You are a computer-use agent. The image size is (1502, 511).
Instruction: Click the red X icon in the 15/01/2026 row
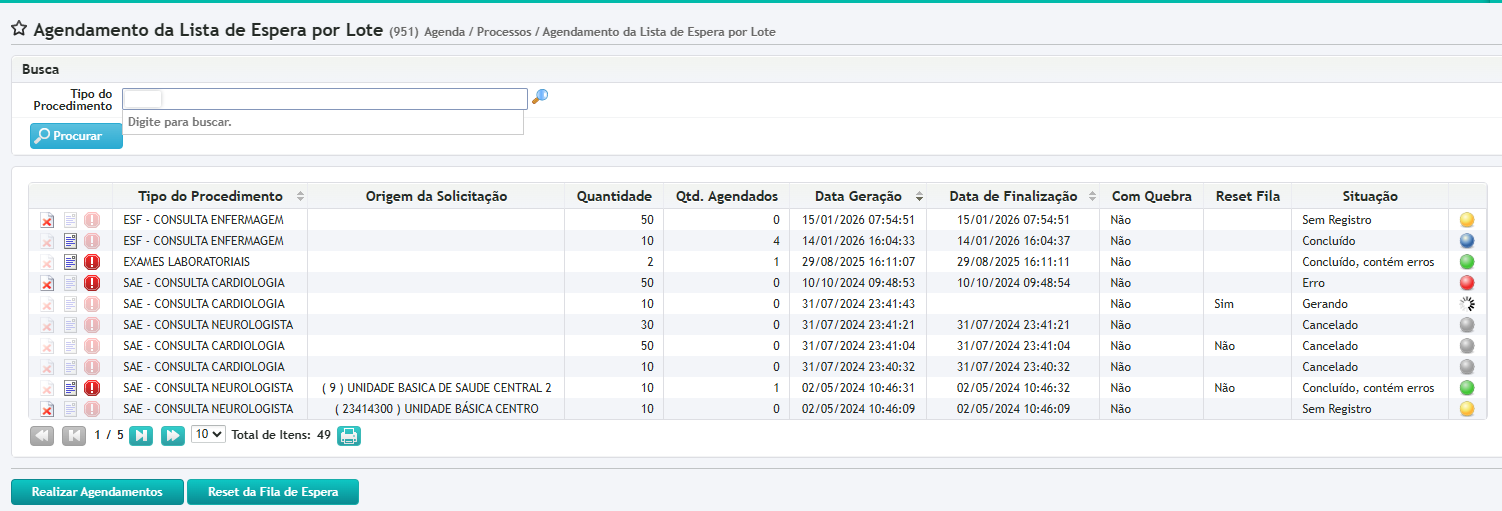(x=47, y=220)
